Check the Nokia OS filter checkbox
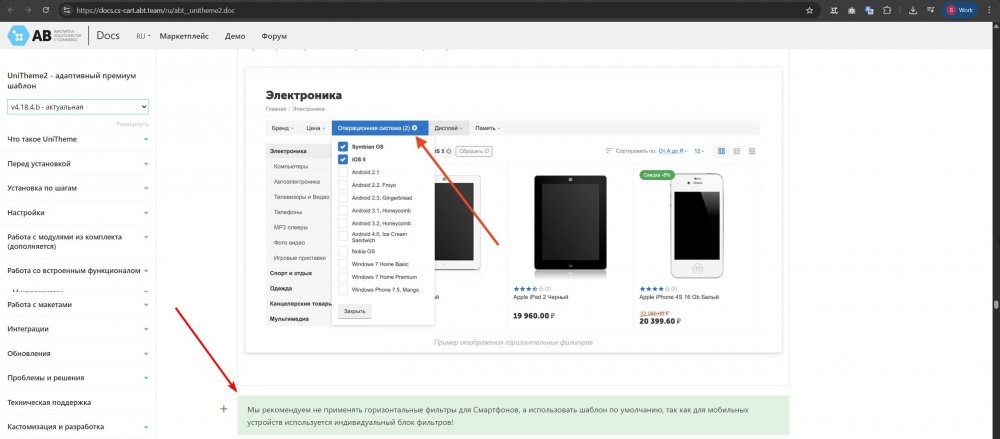 pyautogui.click(x=343, y=251)
